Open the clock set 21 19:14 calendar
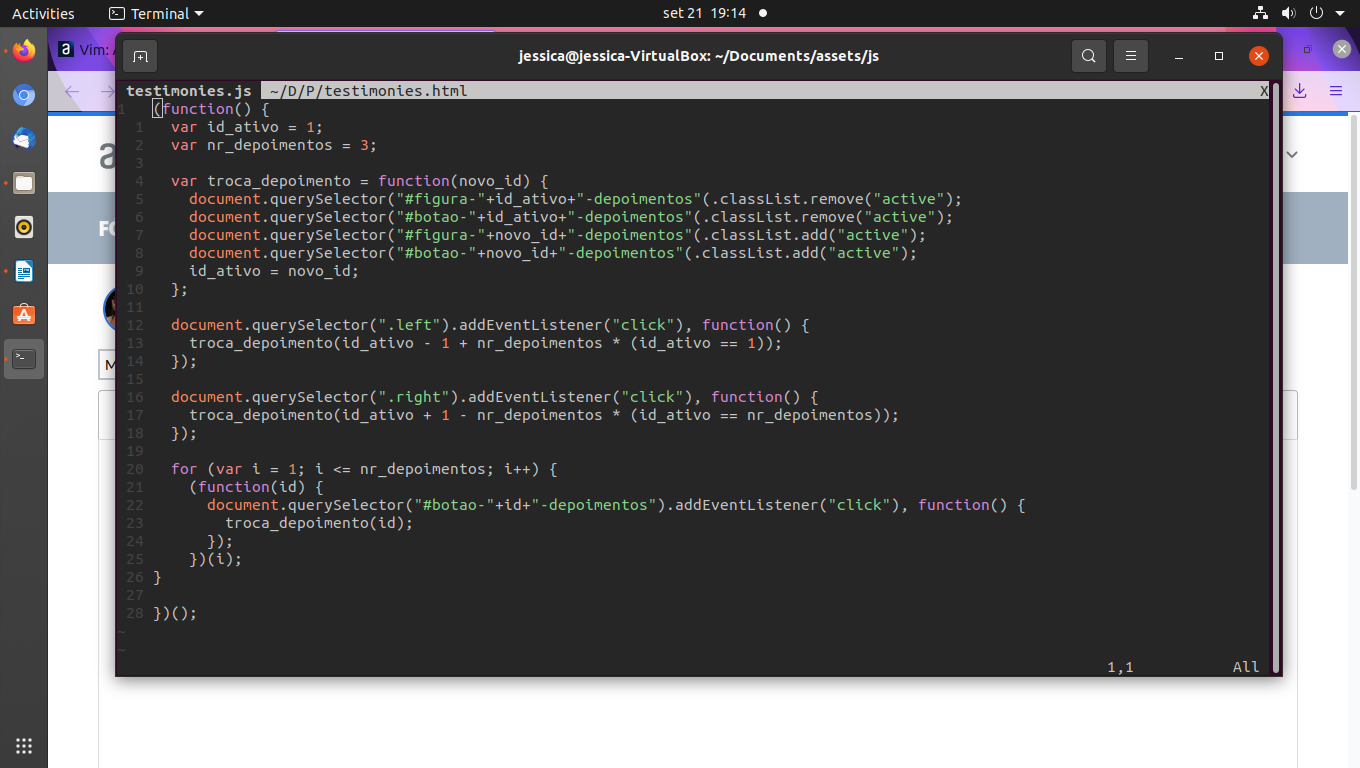Screen dimensions: 1360x768 [705, 14]
